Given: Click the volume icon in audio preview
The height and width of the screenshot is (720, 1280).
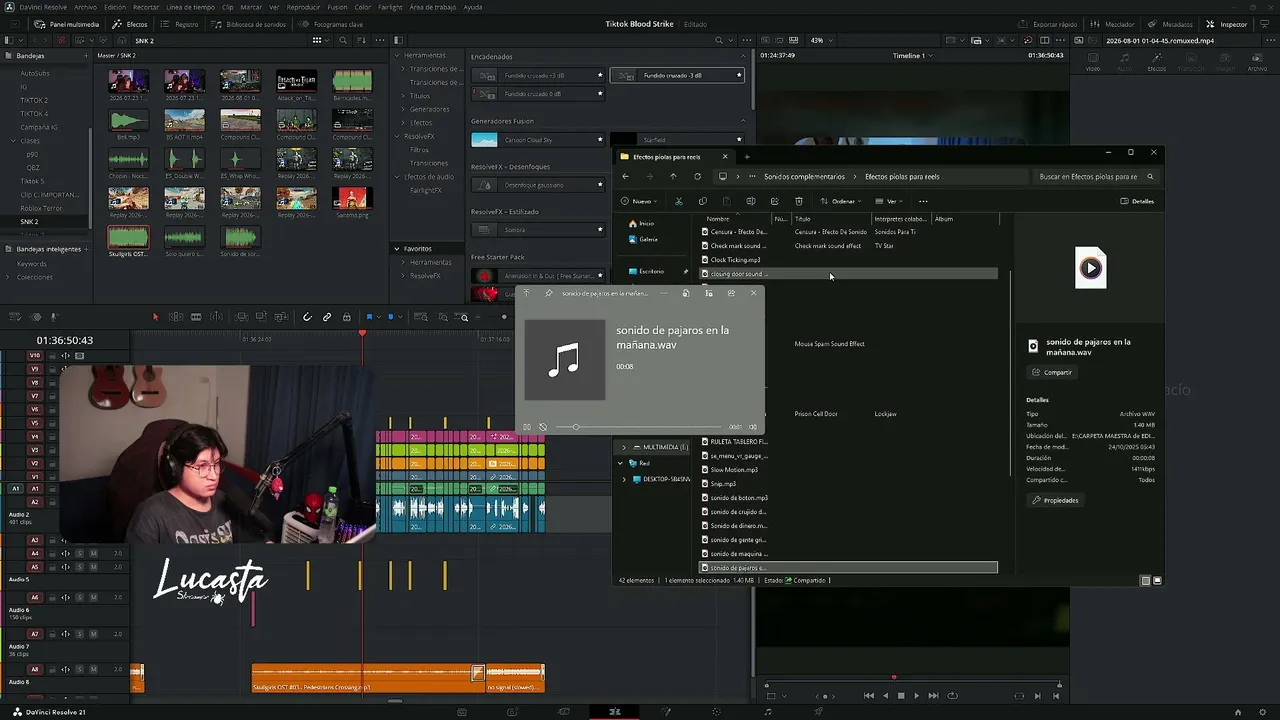Looking at the screenshot, I should pyautogui.click(x=753, y=427).
